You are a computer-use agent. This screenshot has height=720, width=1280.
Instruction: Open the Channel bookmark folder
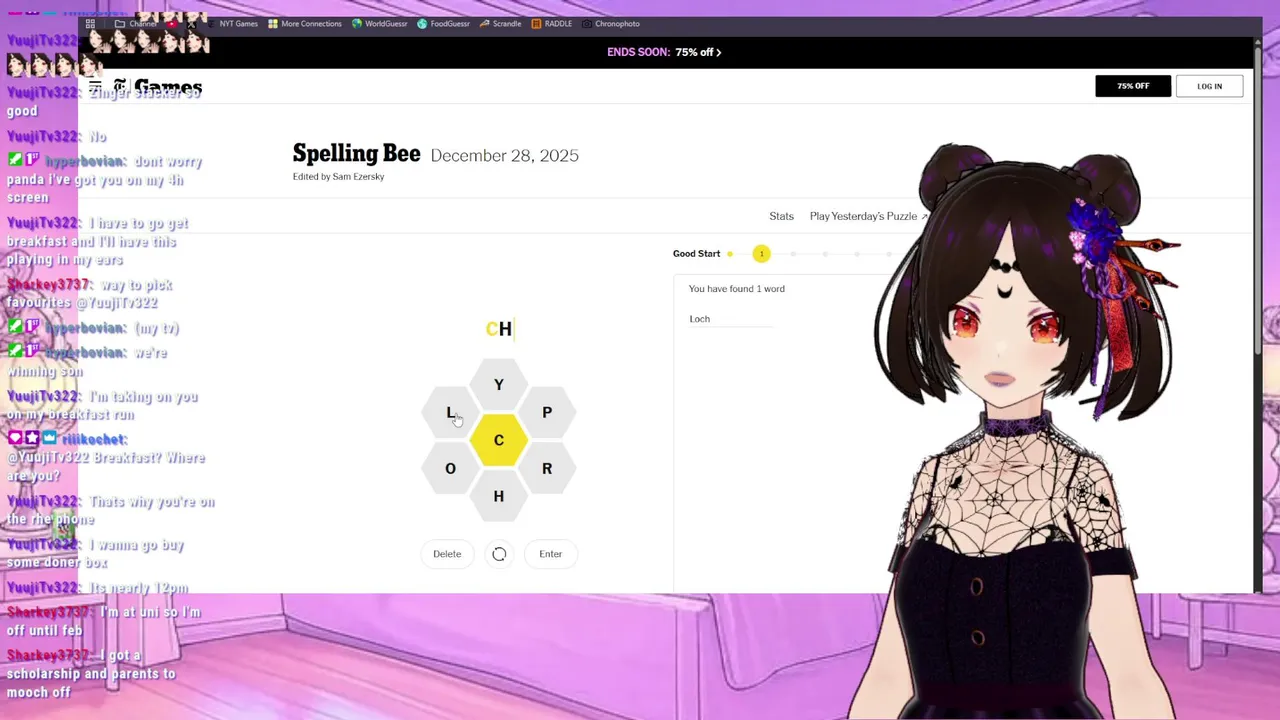136,23
